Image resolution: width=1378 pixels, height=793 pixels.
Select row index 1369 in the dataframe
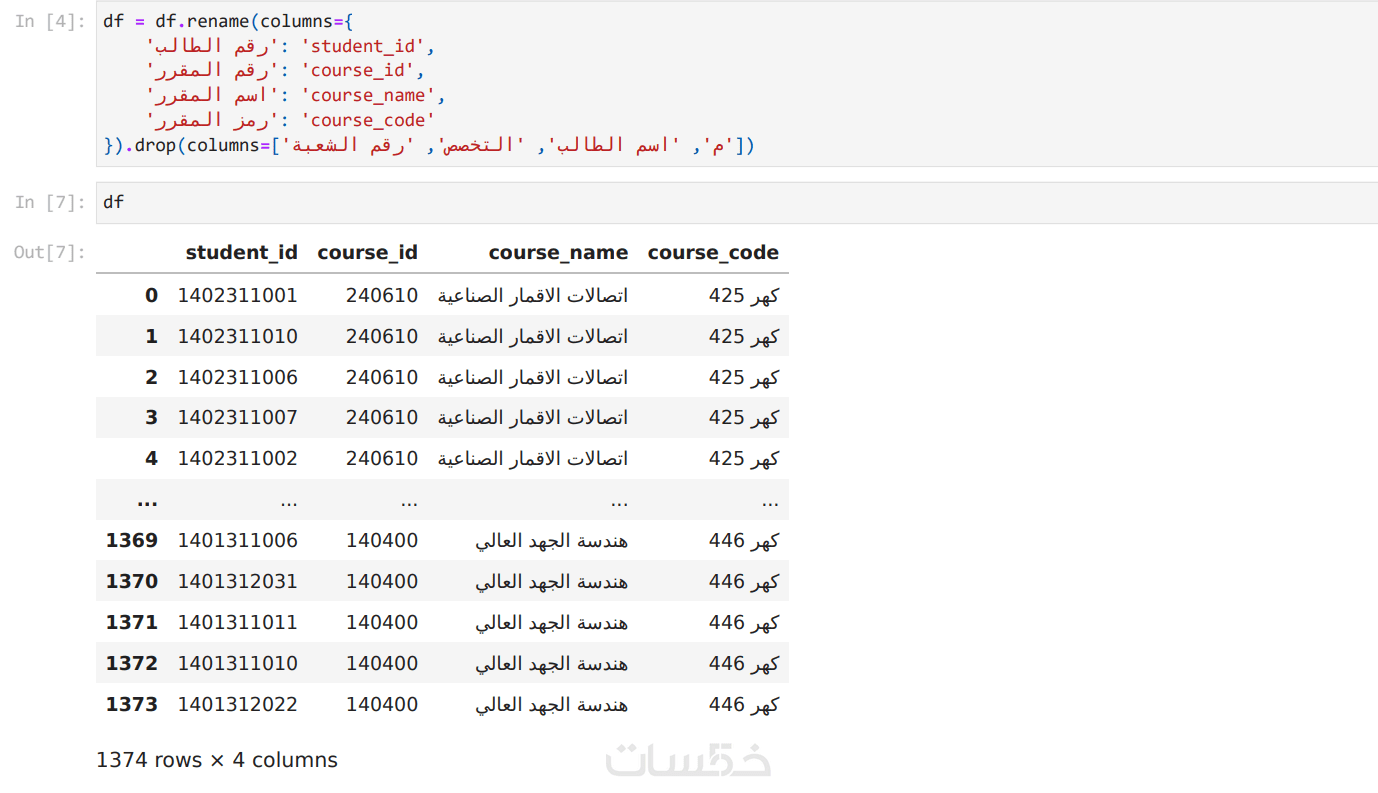click(x=132, y=540)
